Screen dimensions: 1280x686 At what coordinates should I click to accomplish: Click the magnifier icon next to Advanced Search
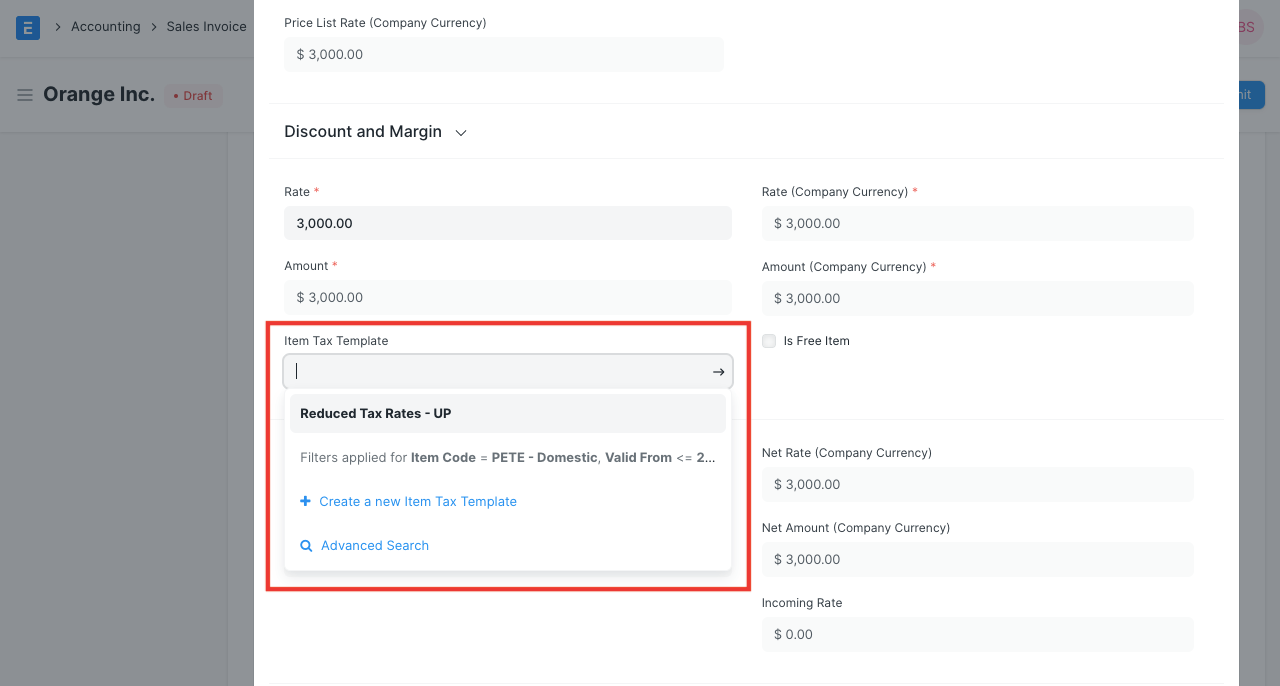pos(306,545)
